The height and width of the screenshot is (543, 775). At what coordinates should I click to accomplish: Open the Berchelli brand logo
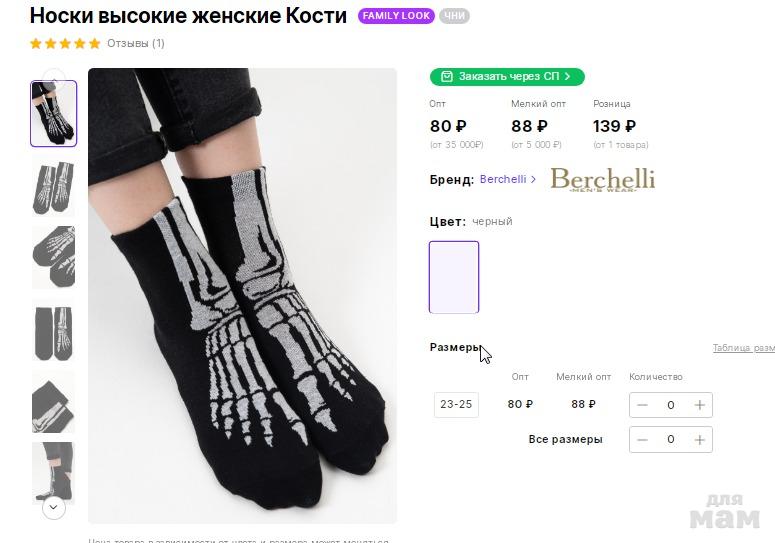(x=602, y=180)
